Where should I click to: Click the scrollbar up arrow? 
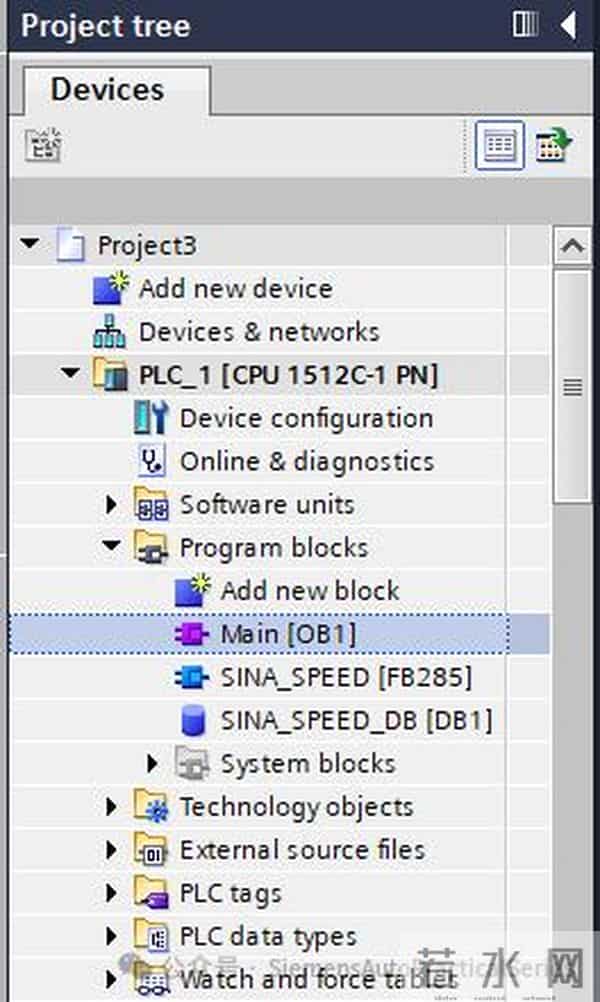[572, 245]
